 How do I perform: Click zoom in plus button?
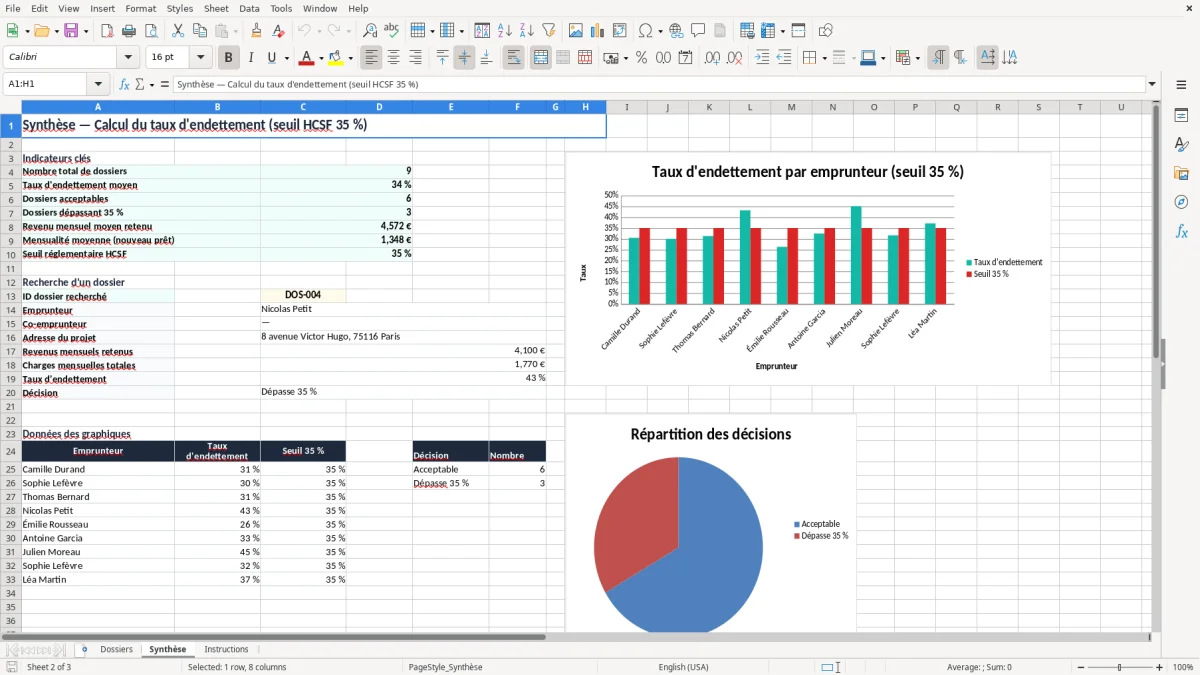pyautogui.click(x=1159, y=667)
